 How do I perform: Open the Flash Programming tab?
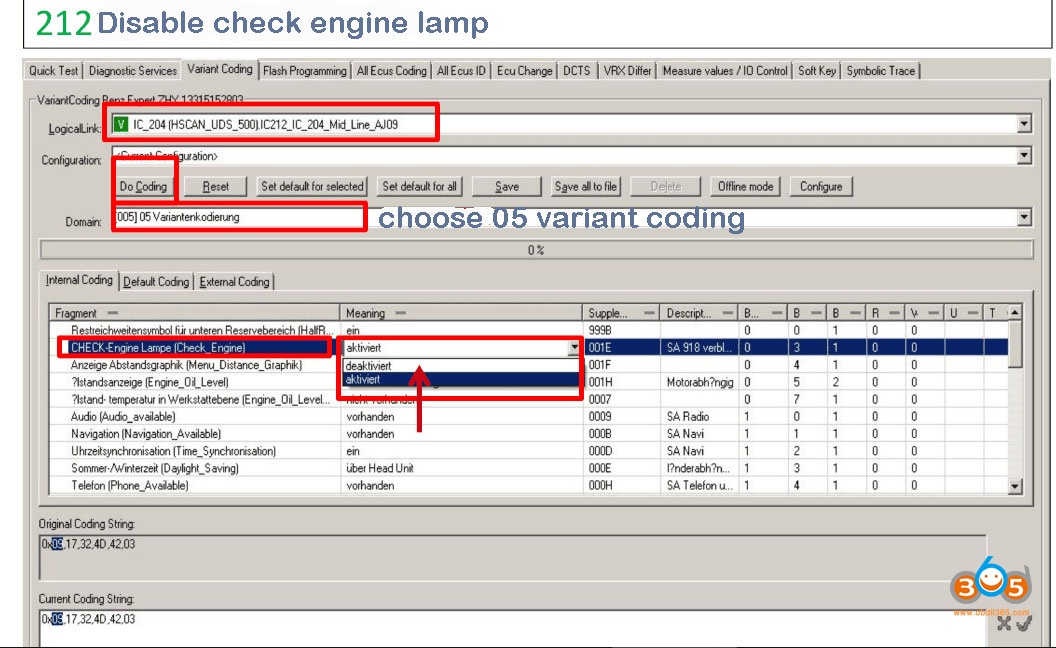point(305,70)
